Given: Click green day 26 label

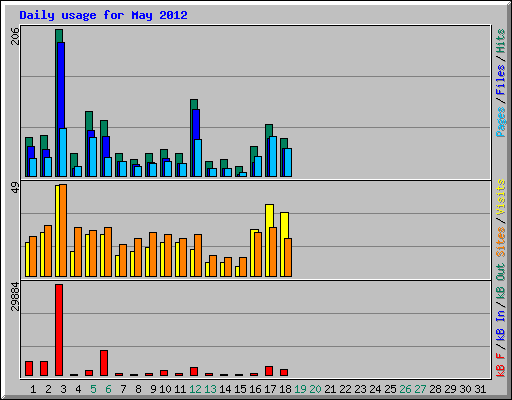Looking at the screenshot, I should (x=405, y=389).
